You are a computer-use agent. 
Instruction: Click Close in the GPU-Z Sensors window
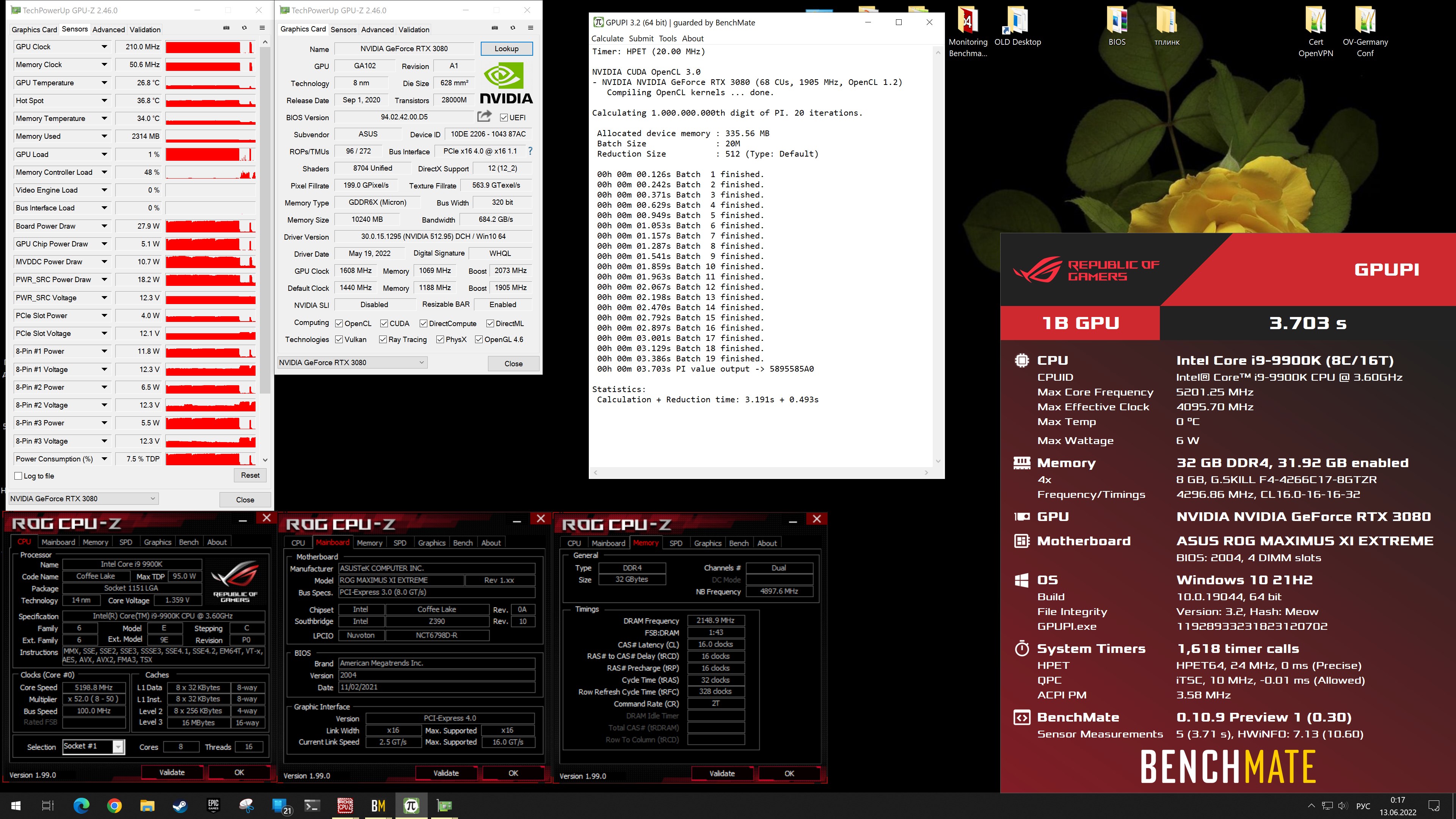point(245,500)
